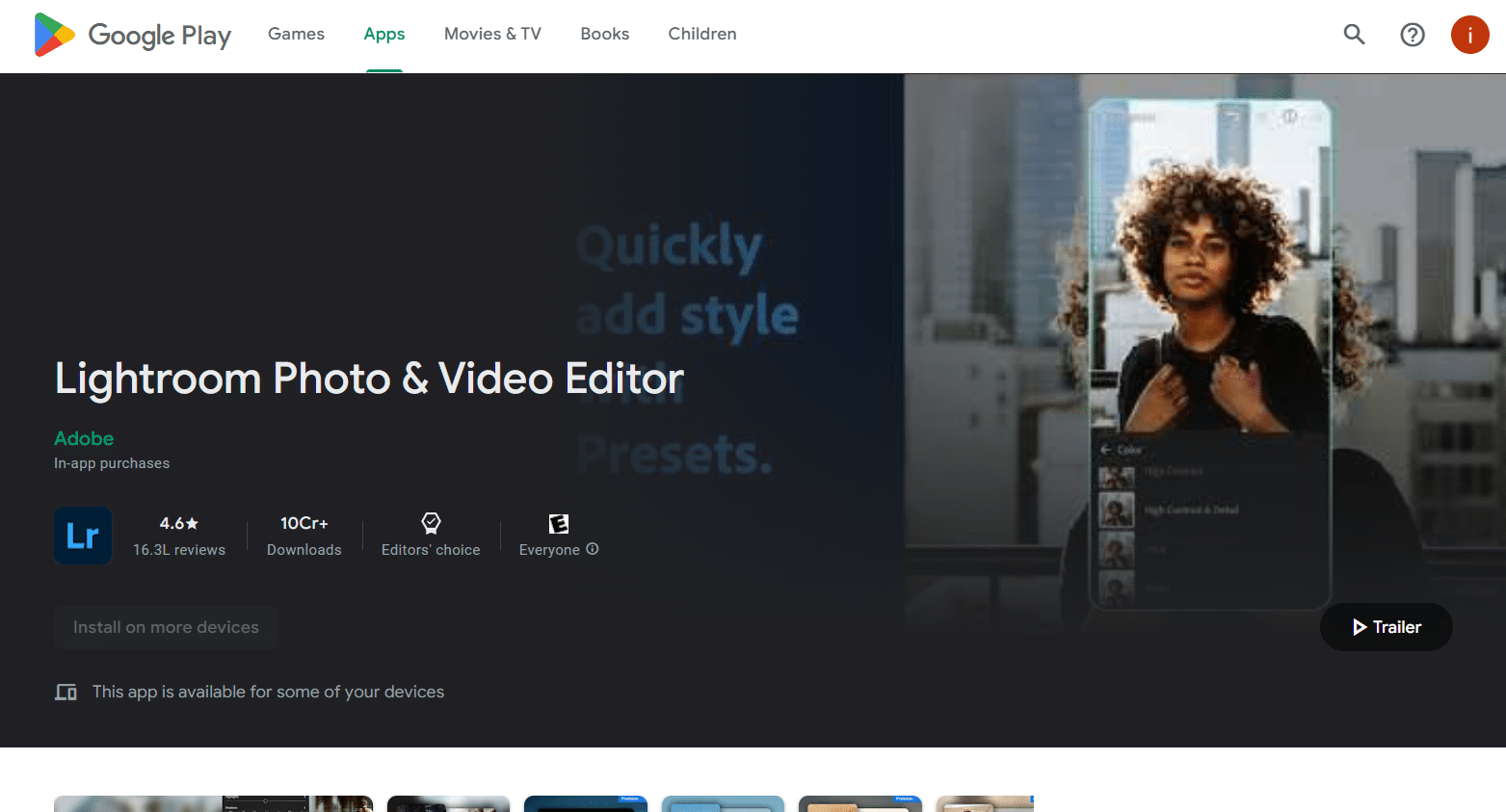This screenshot has width=1506, height=812.
Task: Open content rating info icon next to Everyone
Action: (593, 549)
